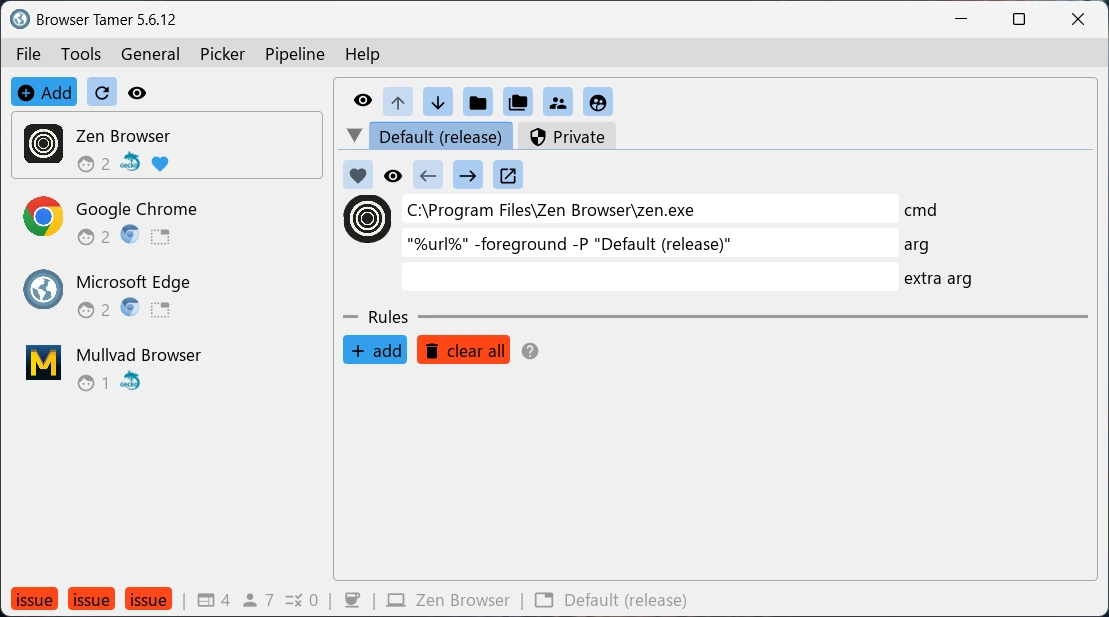Click the empty extra arg field
Image resolution: width=1109 pixels, height=617 pixels.
pyautogui.click(x=650, y=277)
